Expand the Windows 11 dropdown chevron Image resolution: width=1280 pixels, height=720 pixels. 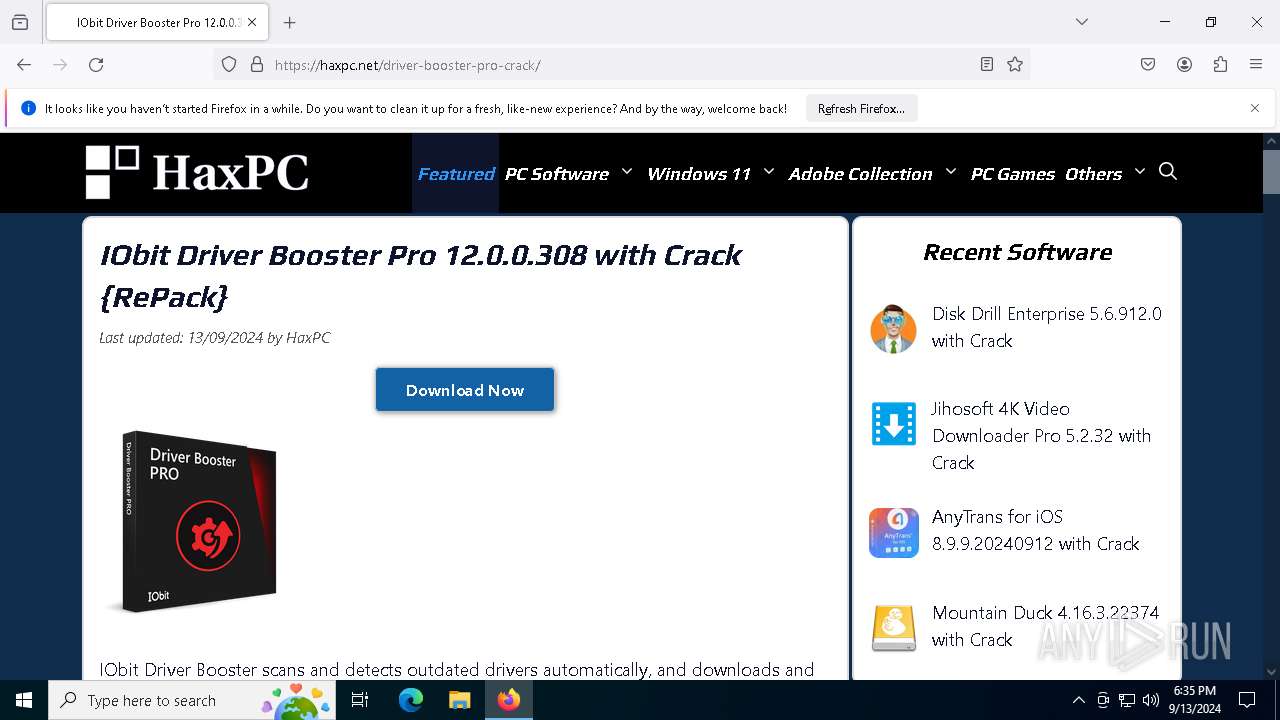click(769, 172)
